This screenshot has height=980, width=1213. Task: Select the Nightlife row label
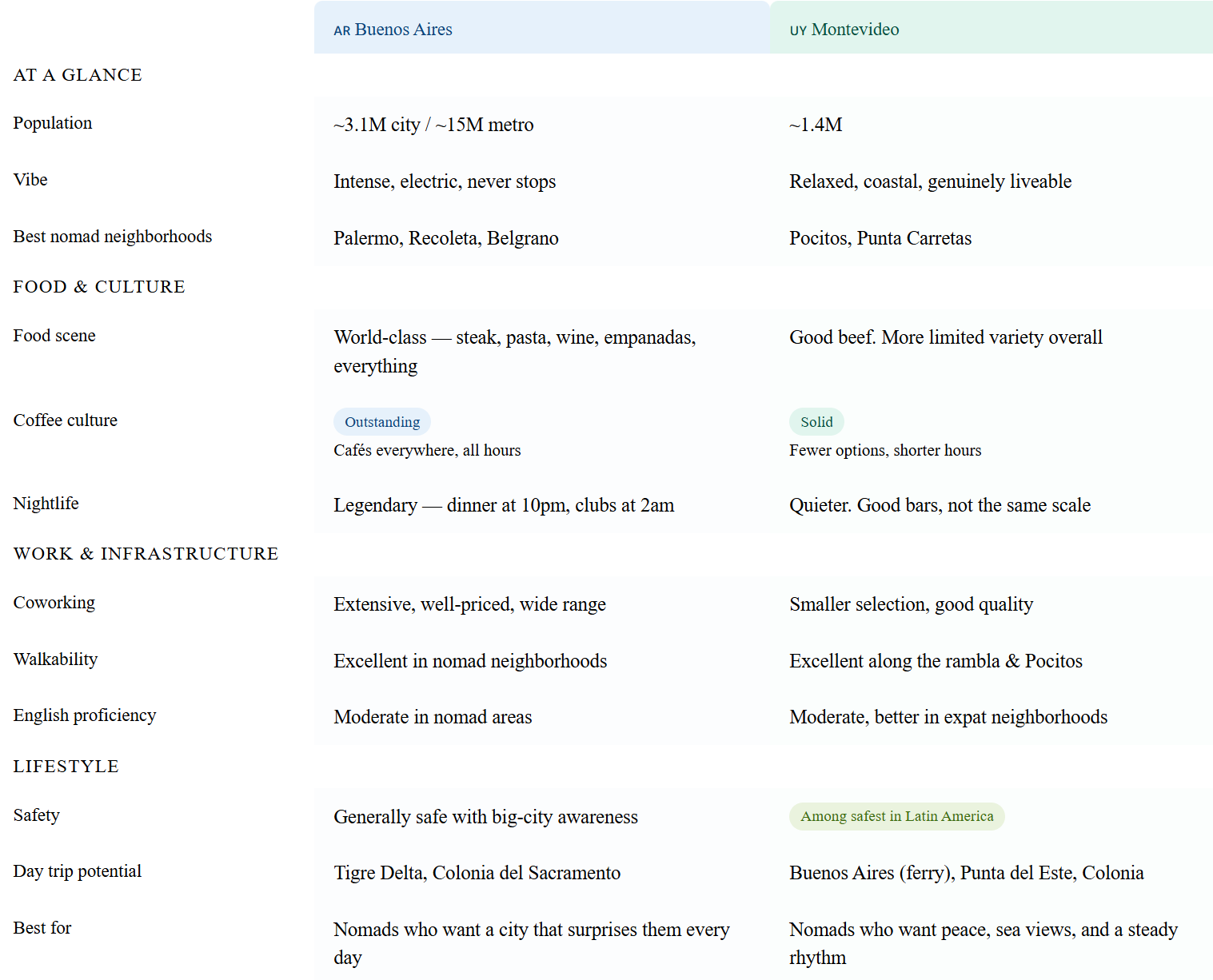[x=46, y=504]
